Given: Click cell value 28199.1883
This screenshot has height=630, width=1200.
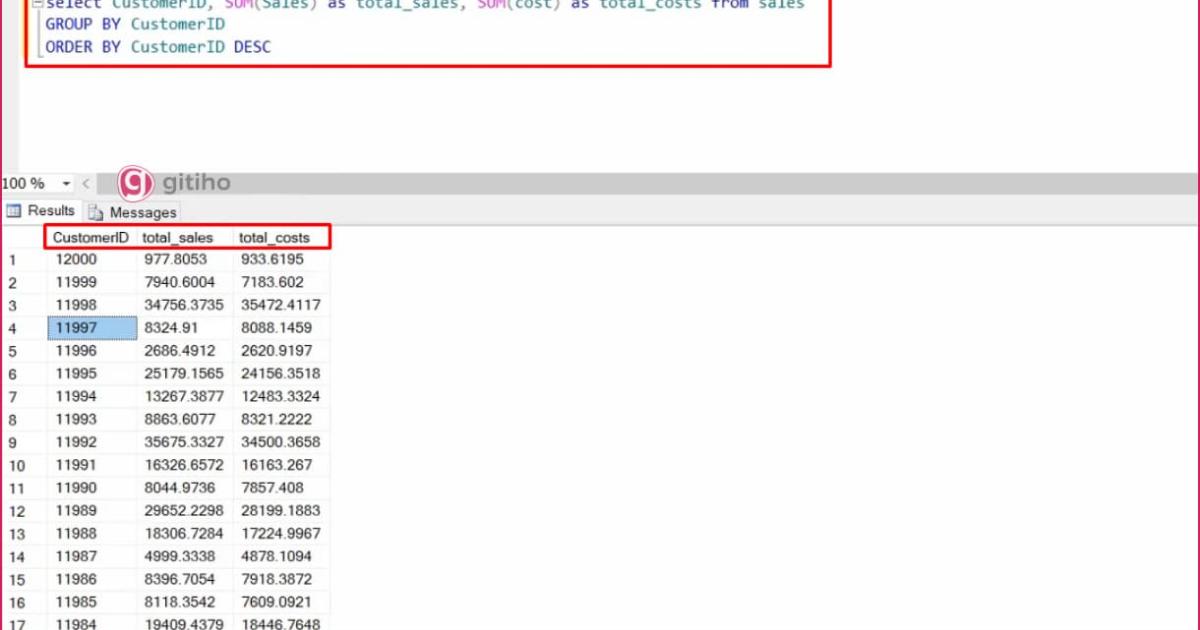Looking at the screenshot, I should [x=281, y=511].
